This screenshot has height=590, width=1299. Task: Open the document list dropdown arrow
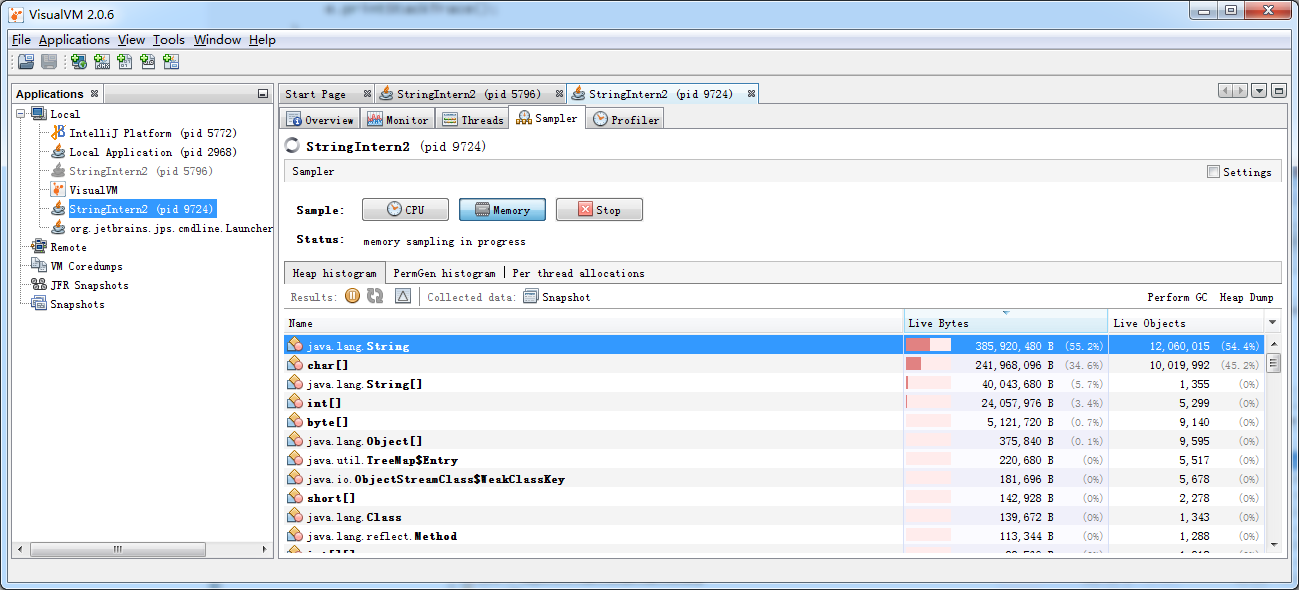[x=1259, y=91]
